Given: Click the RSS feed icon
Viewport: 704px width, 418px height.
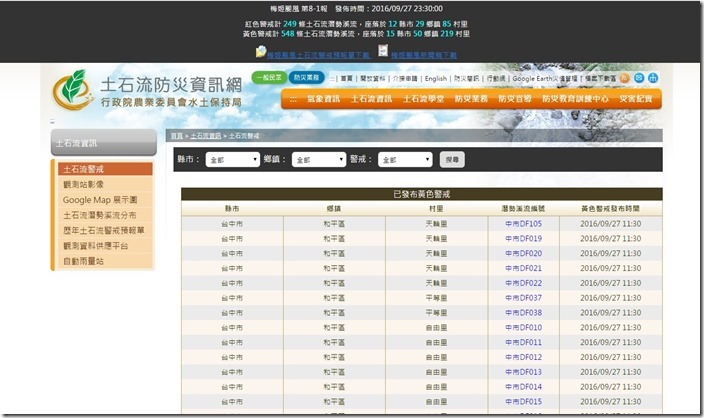Looking at the screenshot, I should (625, 78).
